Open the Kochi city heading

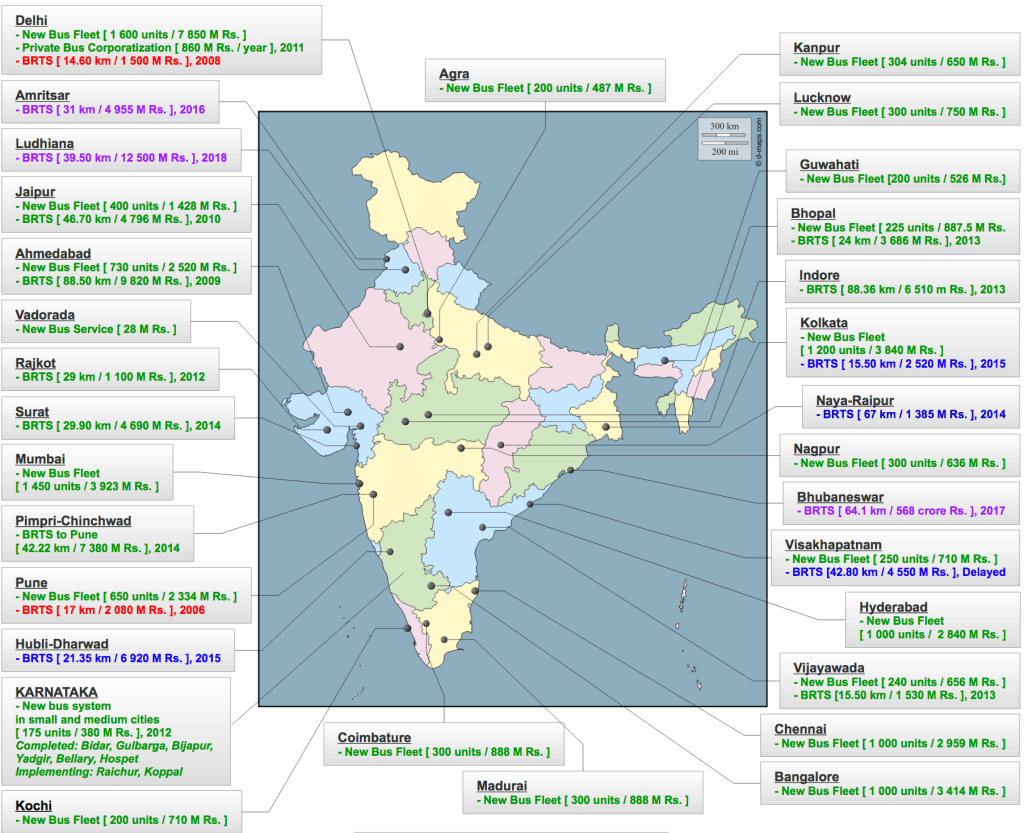tap(34, 806)
